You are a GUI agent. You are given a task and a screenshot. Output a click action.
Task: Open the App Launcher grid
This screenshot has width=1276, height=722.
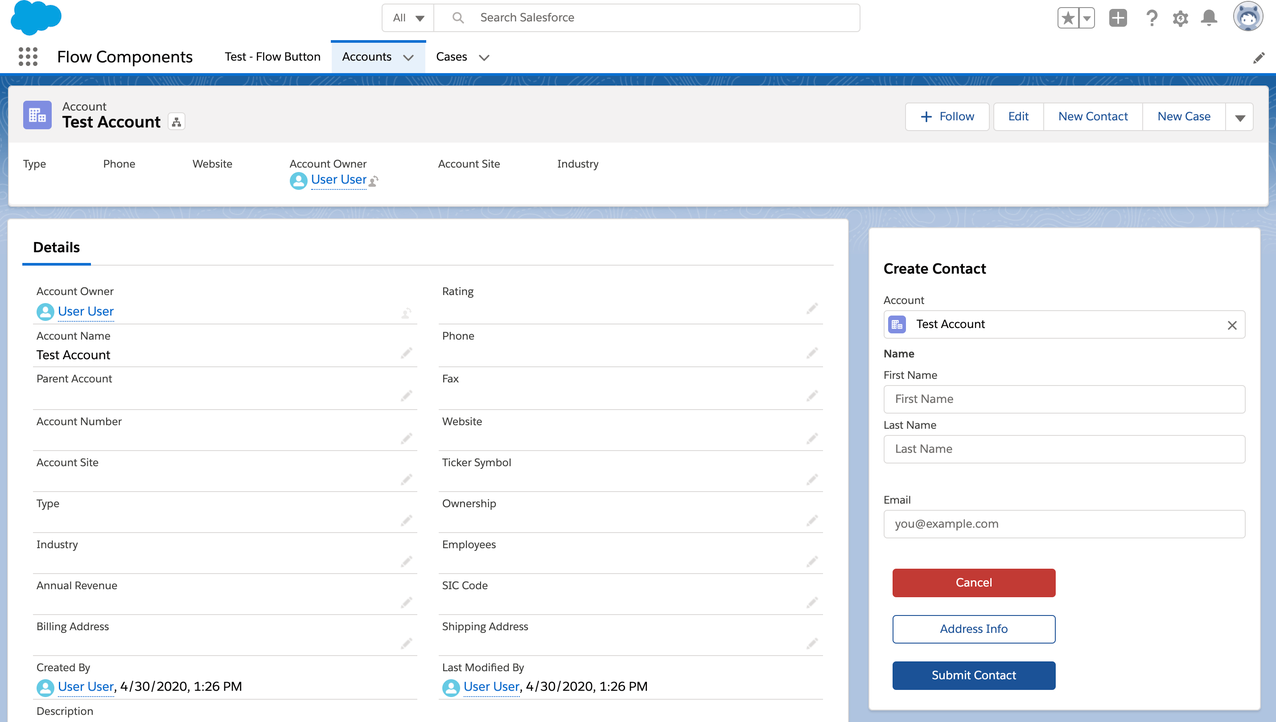point(27,56)
